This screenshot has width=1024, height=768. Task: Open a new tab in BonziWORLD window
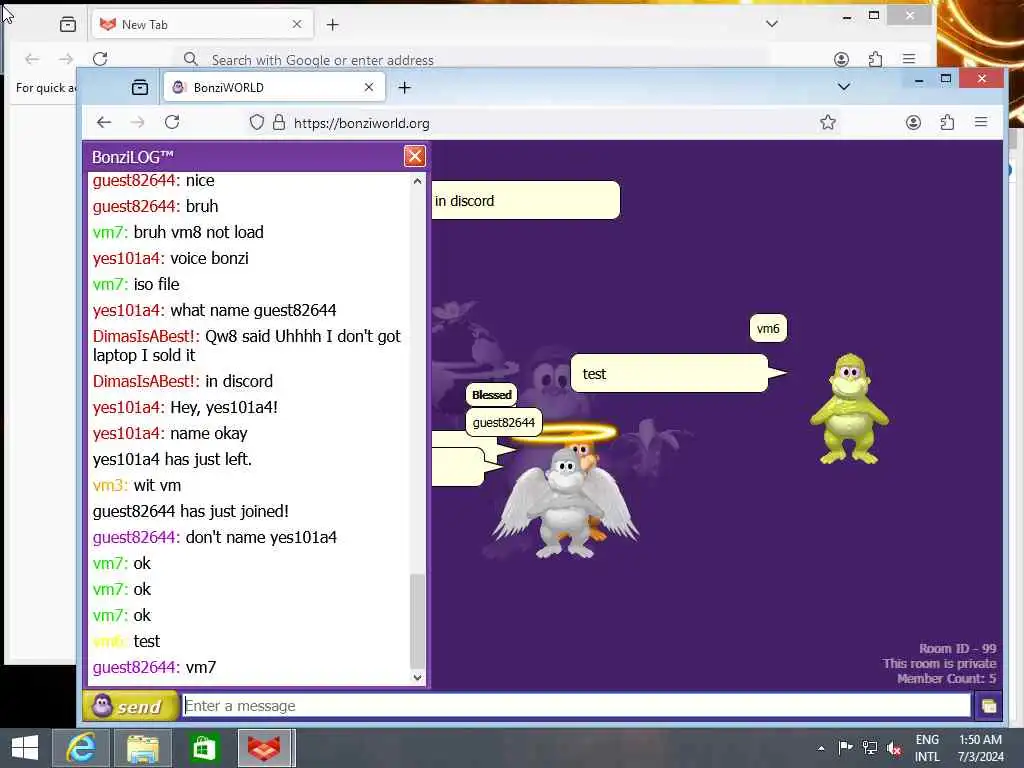click(x=404, y=88)
